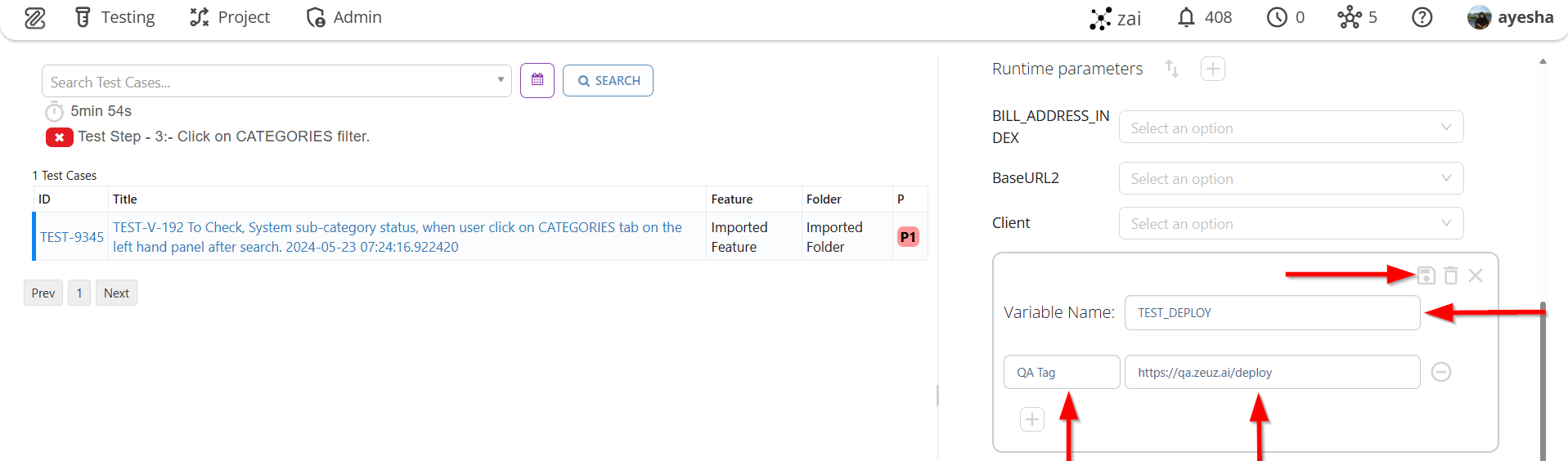
Task: Click the Search Test Cases box
Action: 270,82
